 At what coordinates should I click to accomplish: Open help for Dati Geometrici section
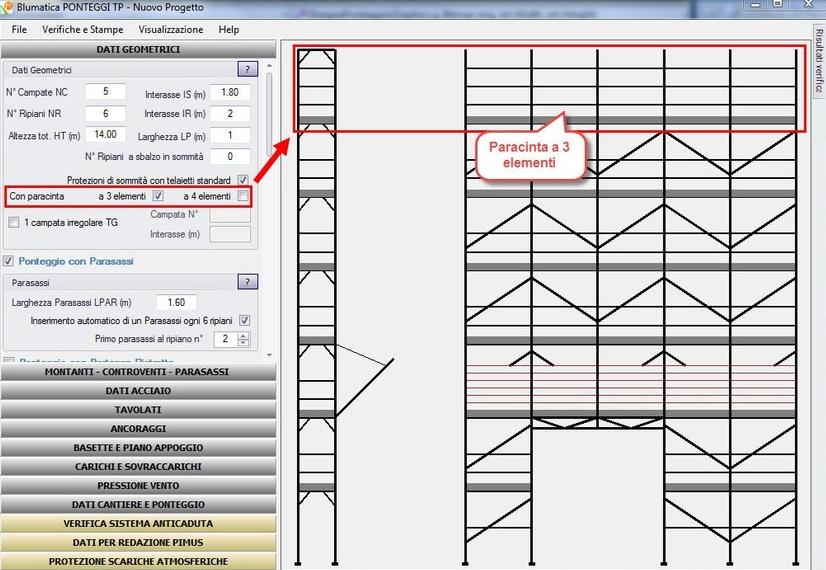coord(247,69)
